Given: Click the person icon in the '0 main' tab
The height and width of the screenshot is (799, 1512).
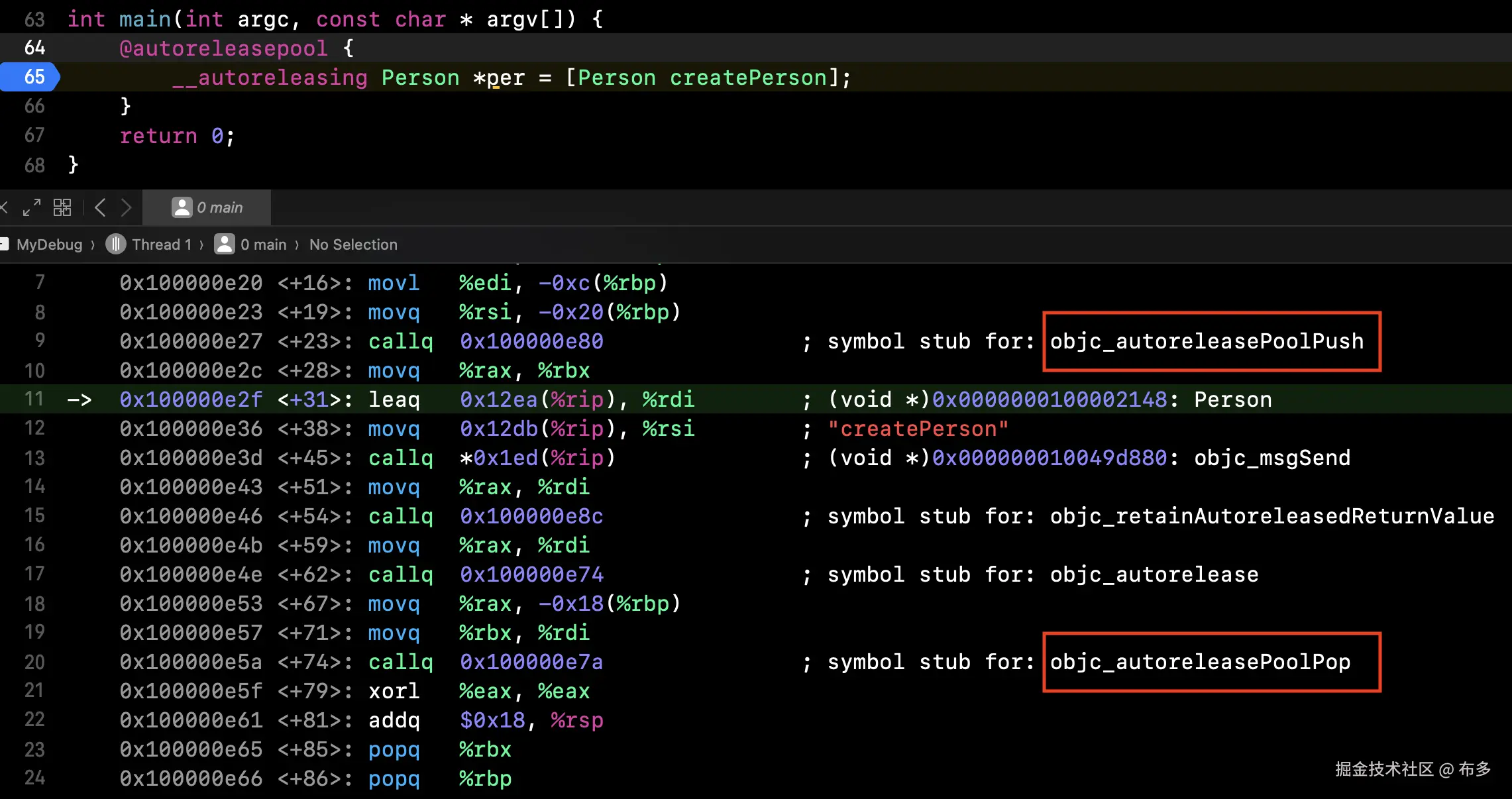Looking at the screenshot, I should [x=182, y=207].
